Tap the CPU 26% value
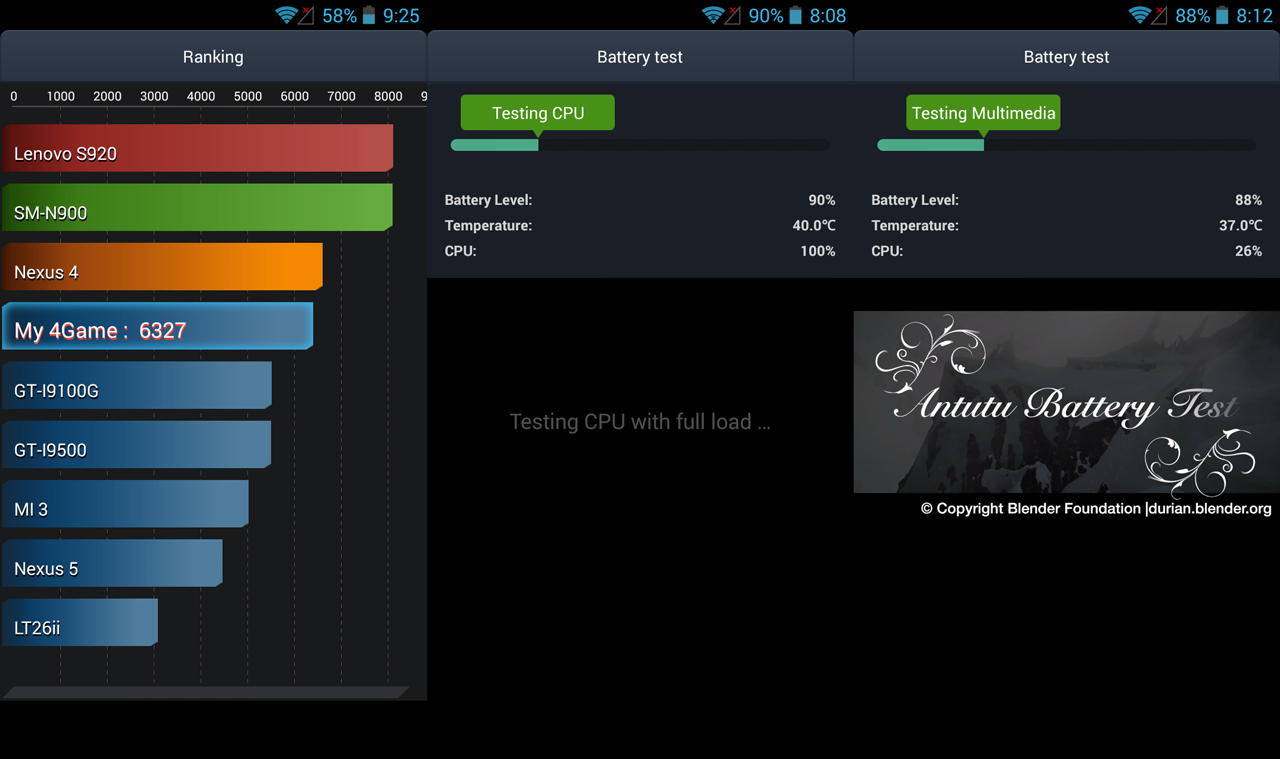Image resolution: width=1280 pixels, height=759 pixels. [x=1248, y=251]
